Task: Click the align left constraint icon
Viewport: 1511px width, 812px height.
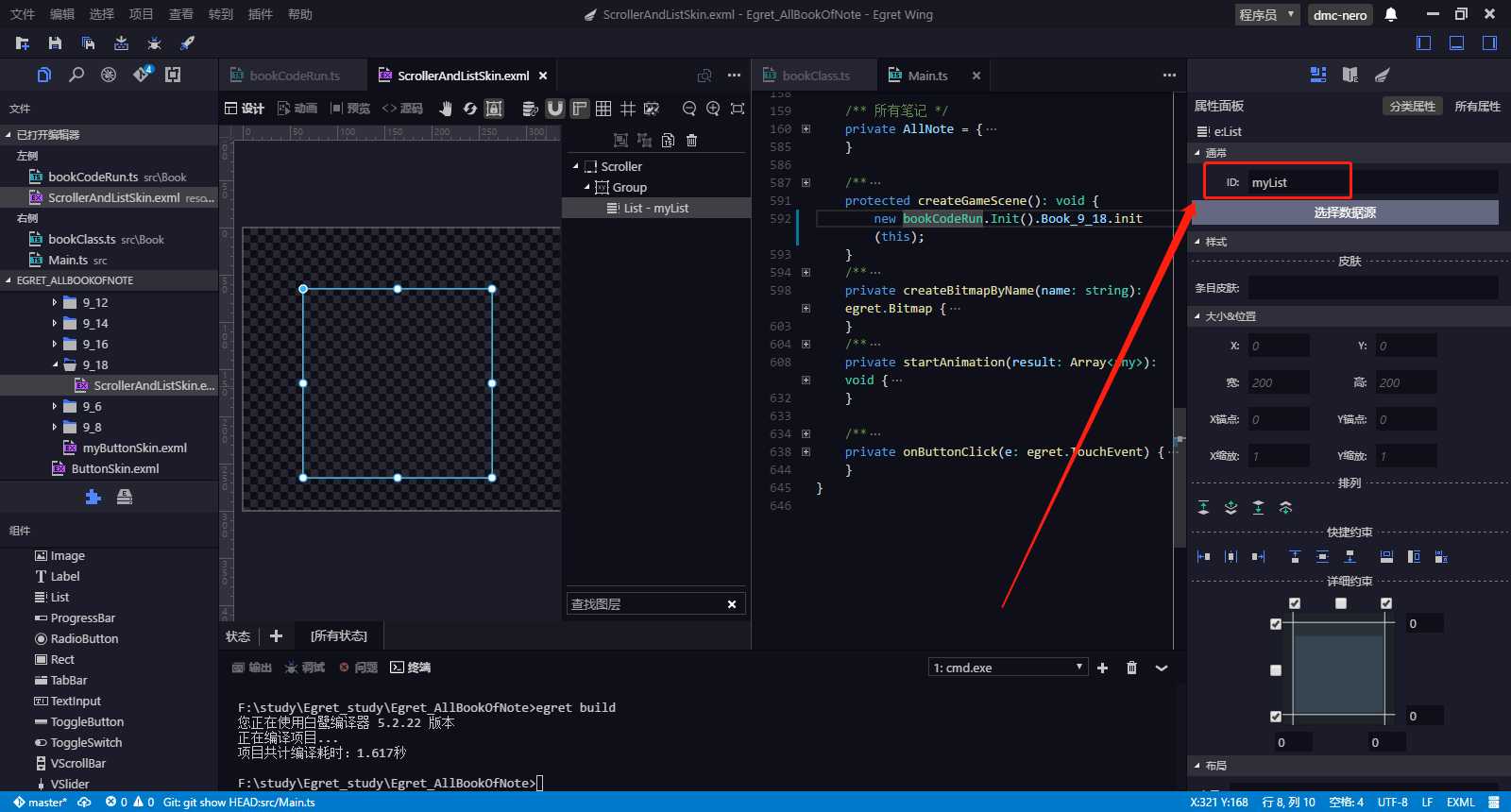Action: (x=1203, y=556)
